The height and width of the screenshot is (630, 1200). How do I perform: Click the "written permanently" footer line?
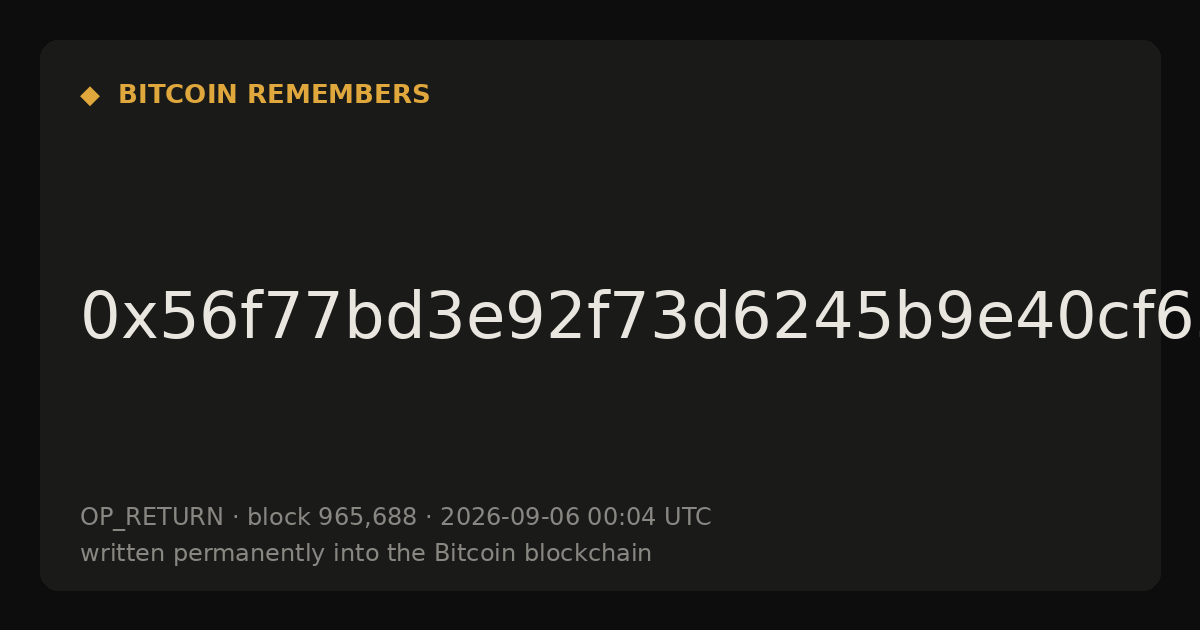366,554
